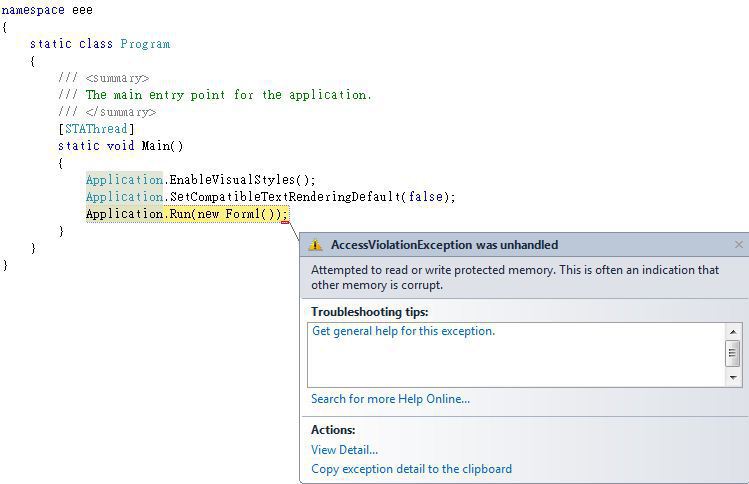Image resolution: width=749 pixels, height=484 pixels.
Task: Click the highlighted 'Application.Run(new Form1());' line
Action: pos(187,214)
